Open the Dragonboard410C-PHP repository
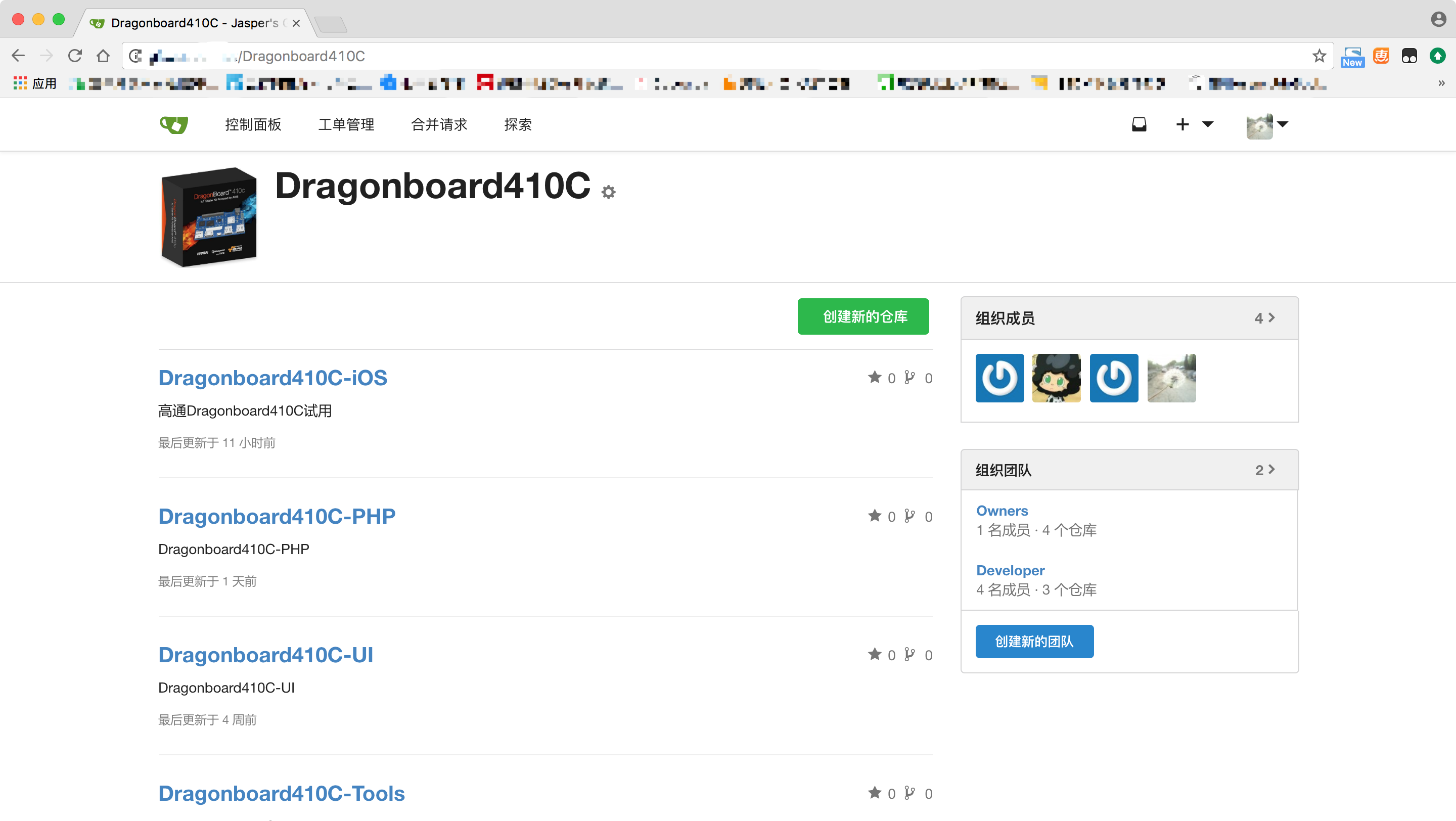The width and height of the screenshot is (1456, 821). tap(277, 517)
